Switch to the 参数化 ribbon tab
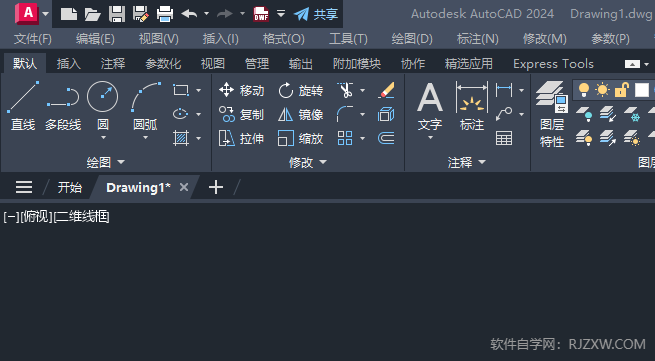The image size is (655, 361). [163, 64]
